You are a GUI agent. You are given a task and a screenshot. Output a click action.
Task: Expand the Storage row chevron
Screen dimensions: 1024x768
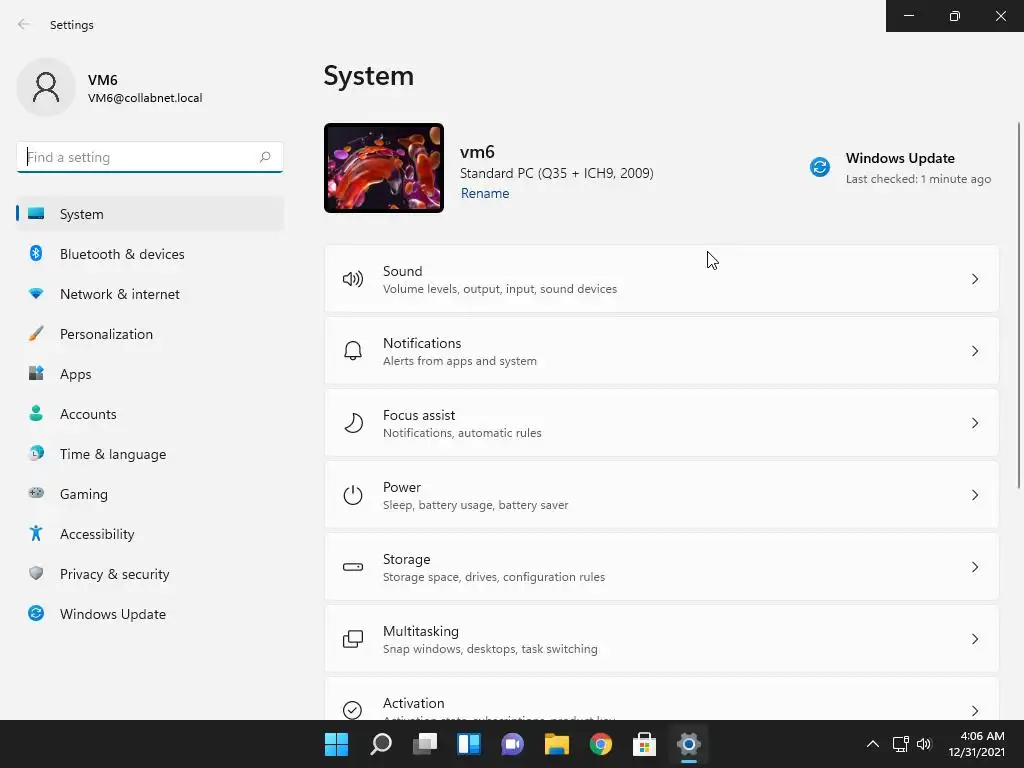[x=974, y=567]
